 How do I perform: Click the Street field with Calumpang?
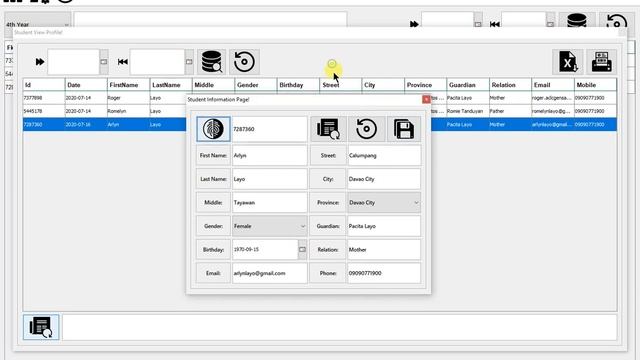(x=384, y=156)
